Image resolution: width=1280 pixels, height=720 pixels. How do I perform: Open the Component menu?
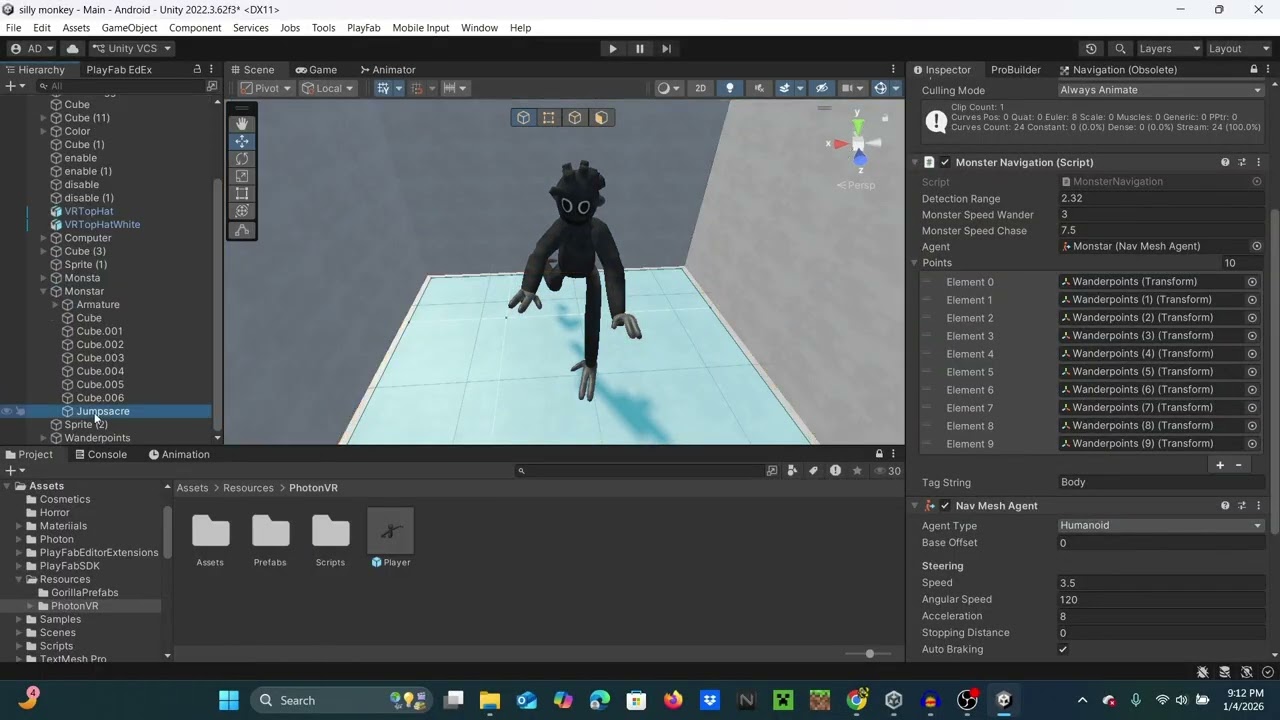(195, 28)
